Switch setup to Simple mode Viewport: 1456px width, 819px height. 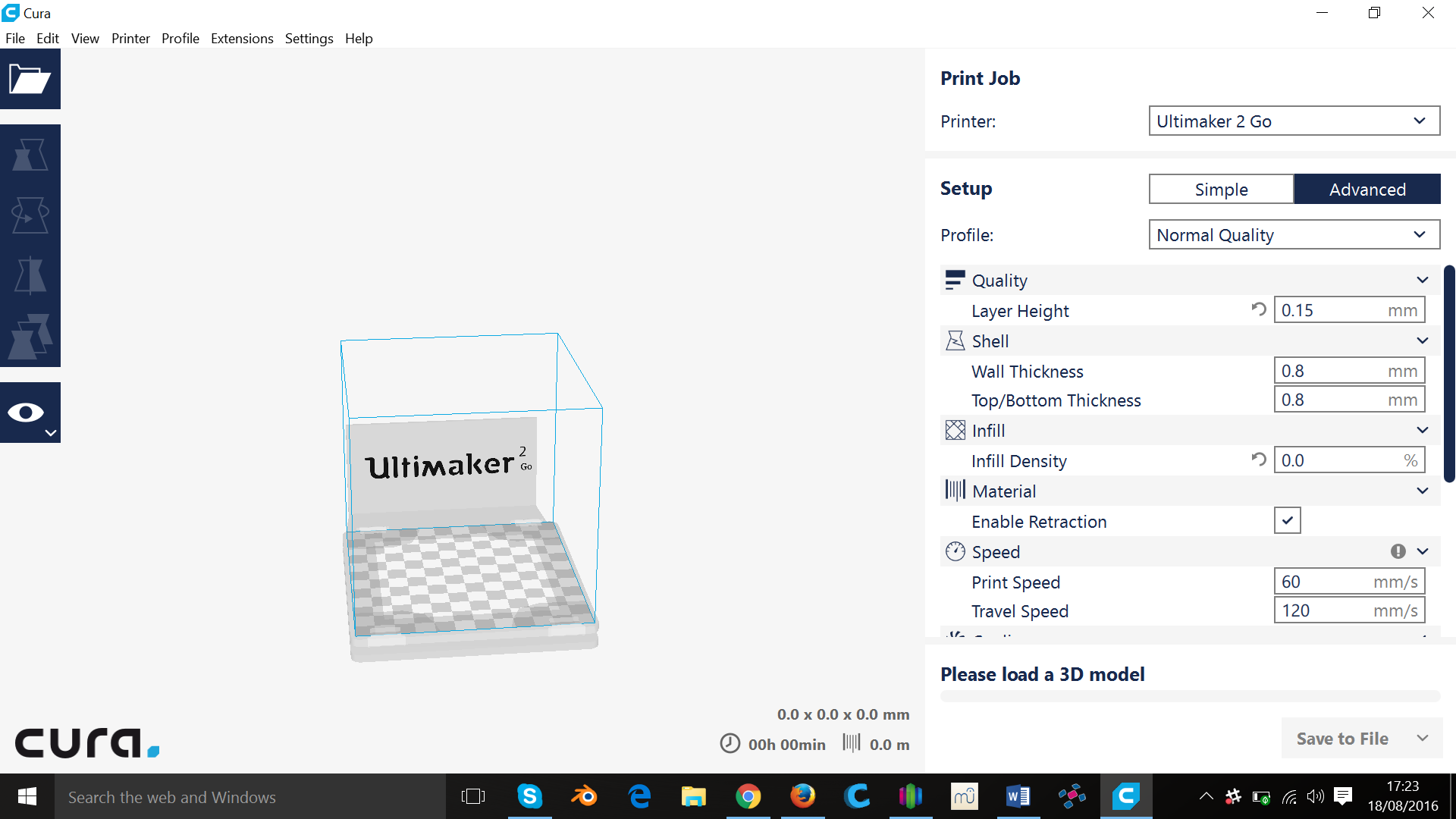[1221, 189]
